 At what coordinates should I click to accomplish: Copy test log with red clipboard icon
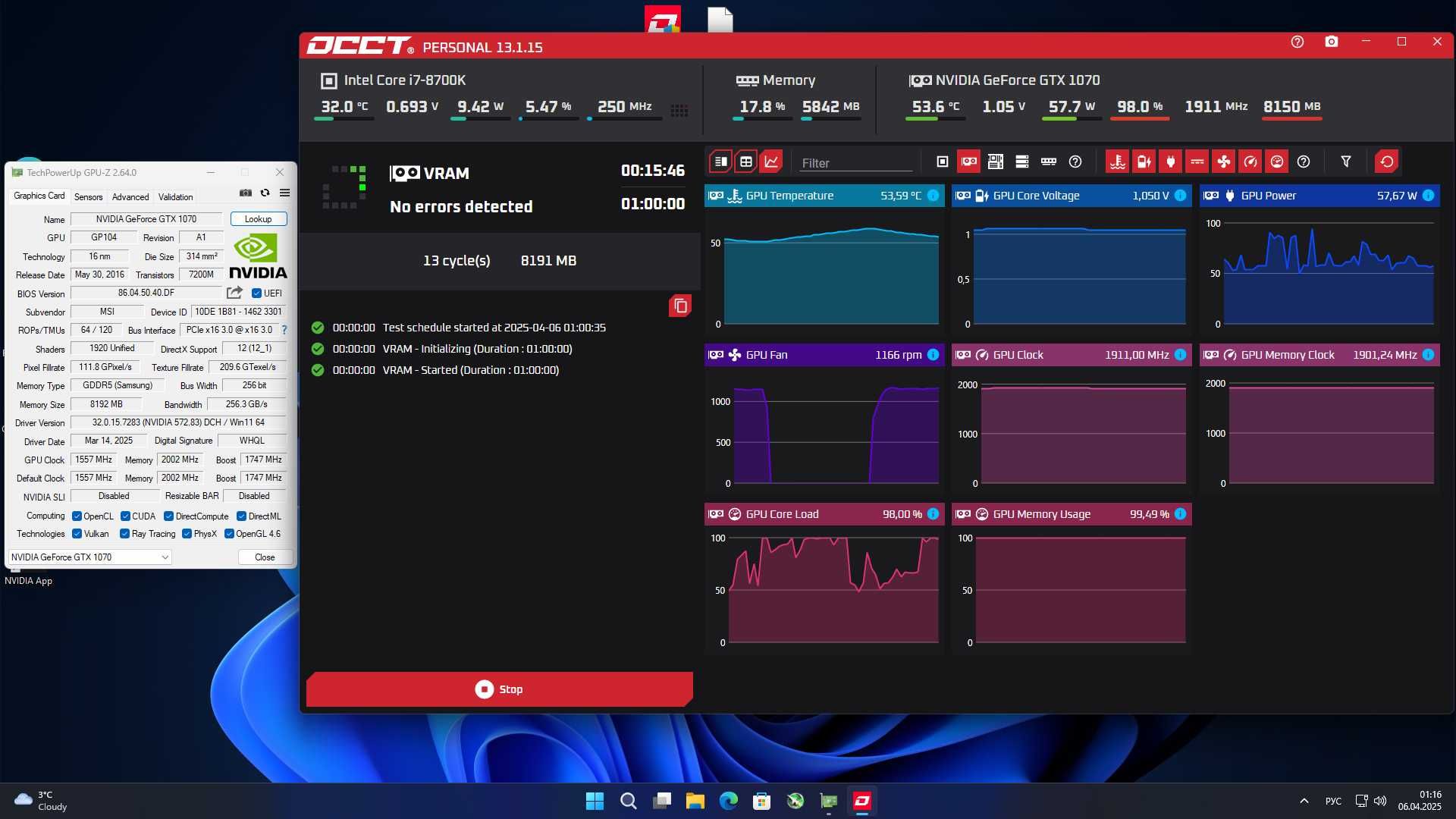pyautogui.click(x=680, y=306)
